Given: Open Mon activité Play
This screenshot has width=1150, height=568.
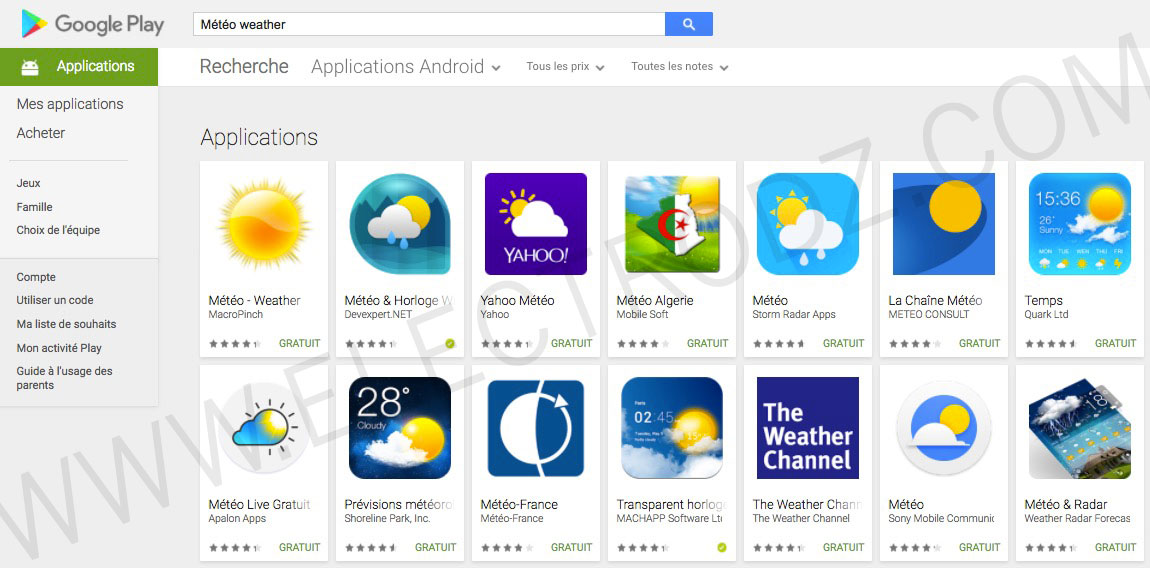Looking at the screenshot, I should [59, 348].
